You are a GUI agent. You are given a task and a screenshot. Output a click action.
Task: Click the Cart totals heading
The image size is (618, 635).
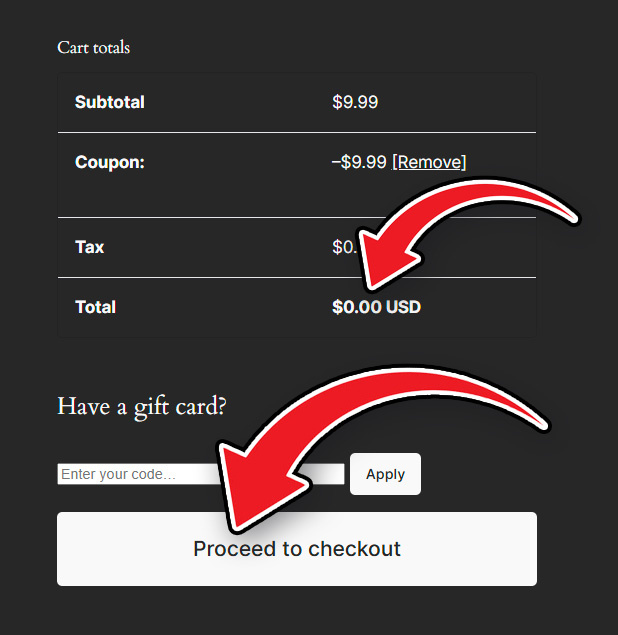(94, 47)
